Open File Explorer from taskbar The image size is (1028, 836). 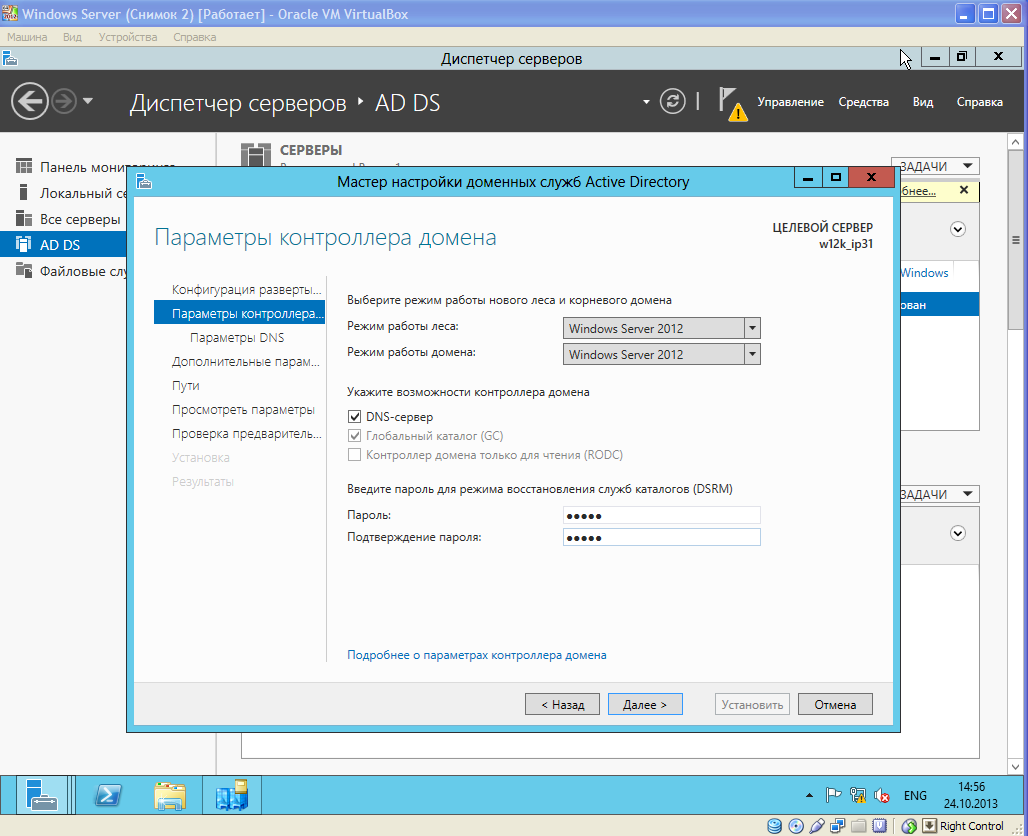[170, 795]
